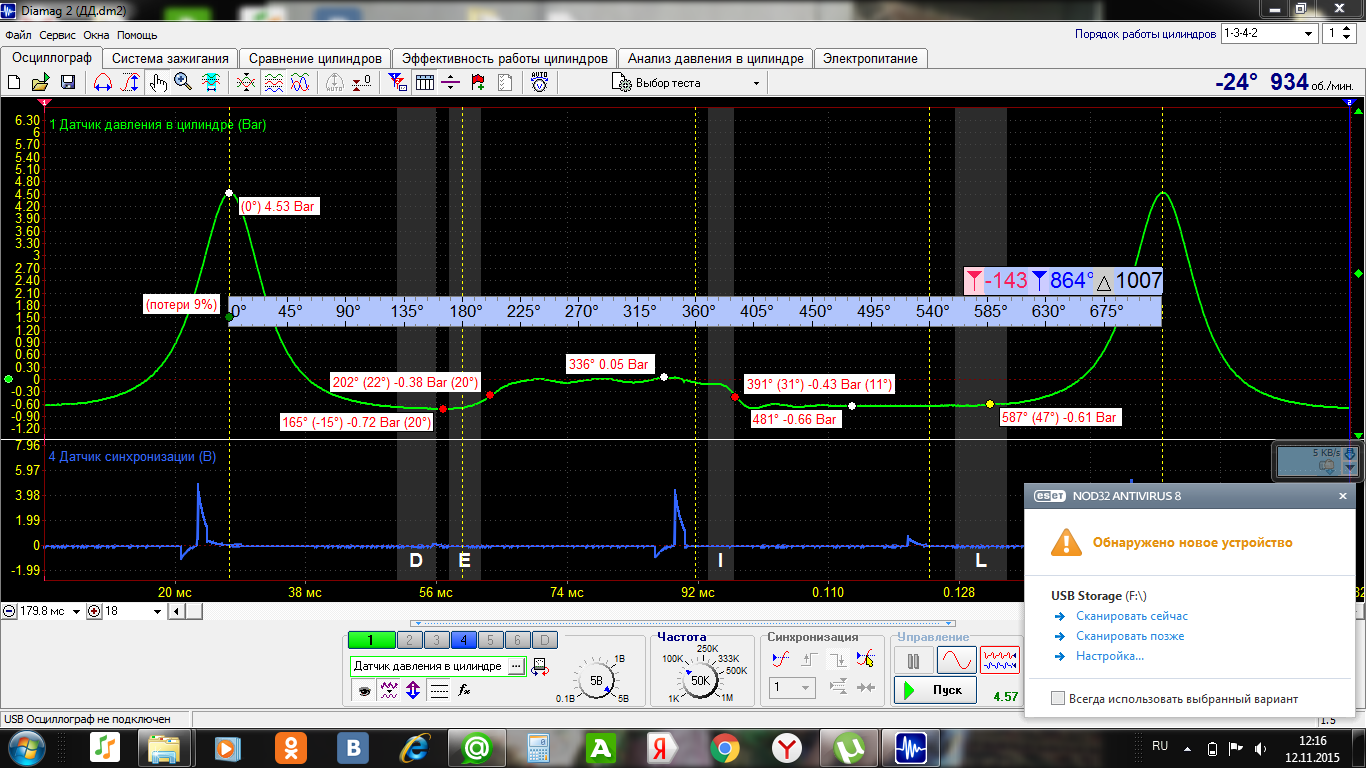Switch to Система зажигания tab
Screen dimensions: 1366x768
coord(172,58)
